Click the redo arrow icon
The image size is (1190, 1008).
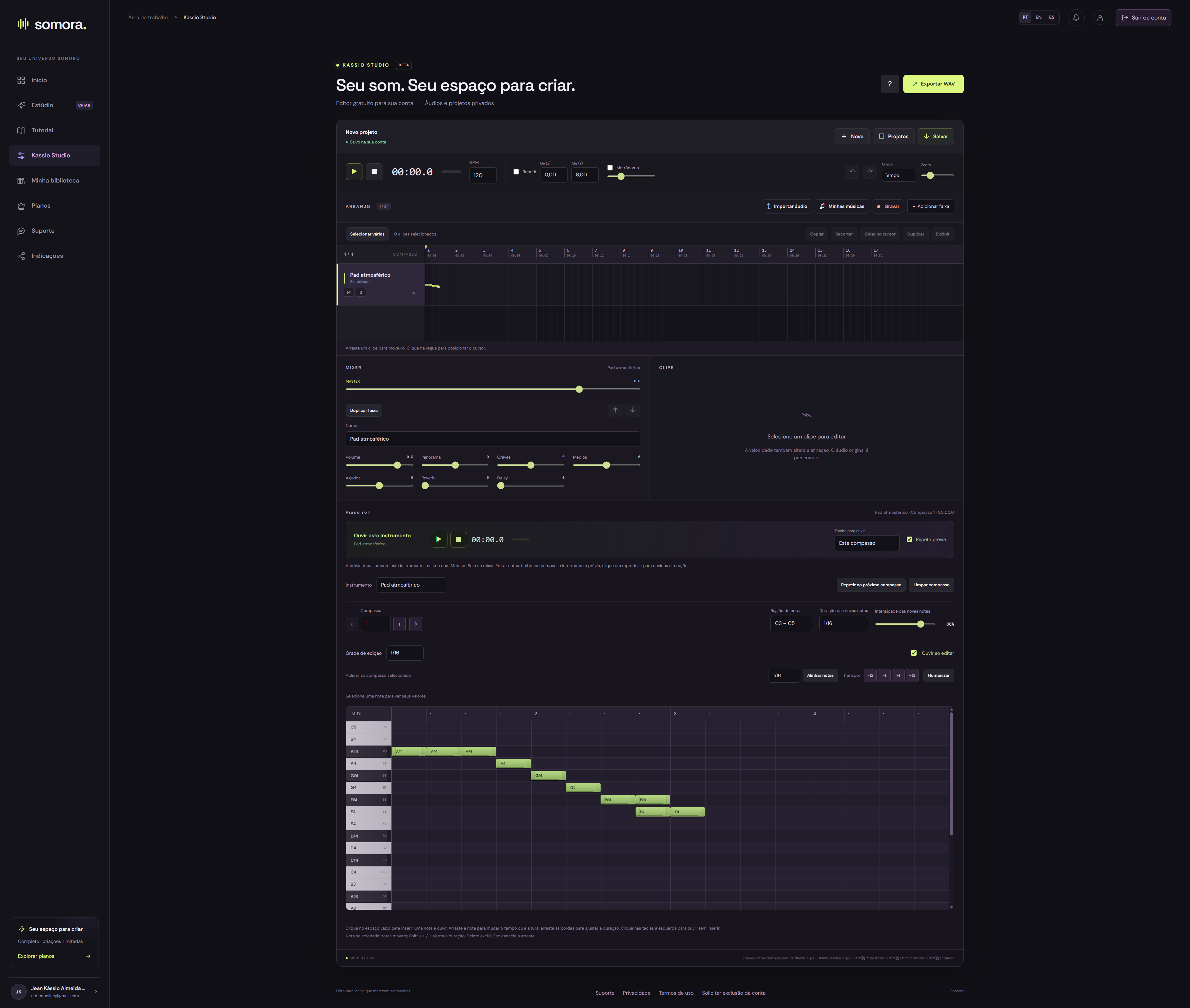point(870,171)
